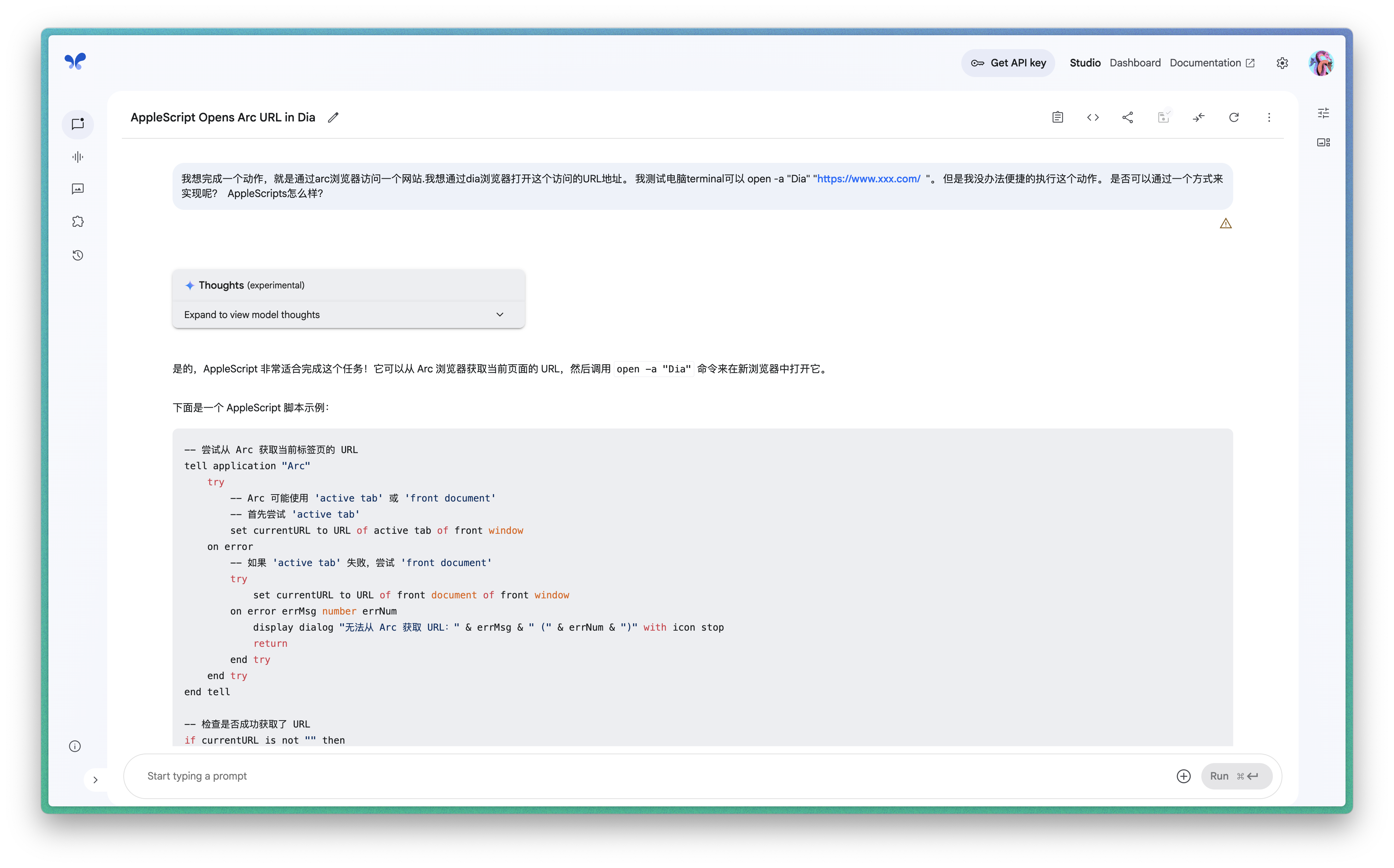Open the image generation sidebar icon
The width and height of the screenshot is (1394, 868).
pos(77,189)
